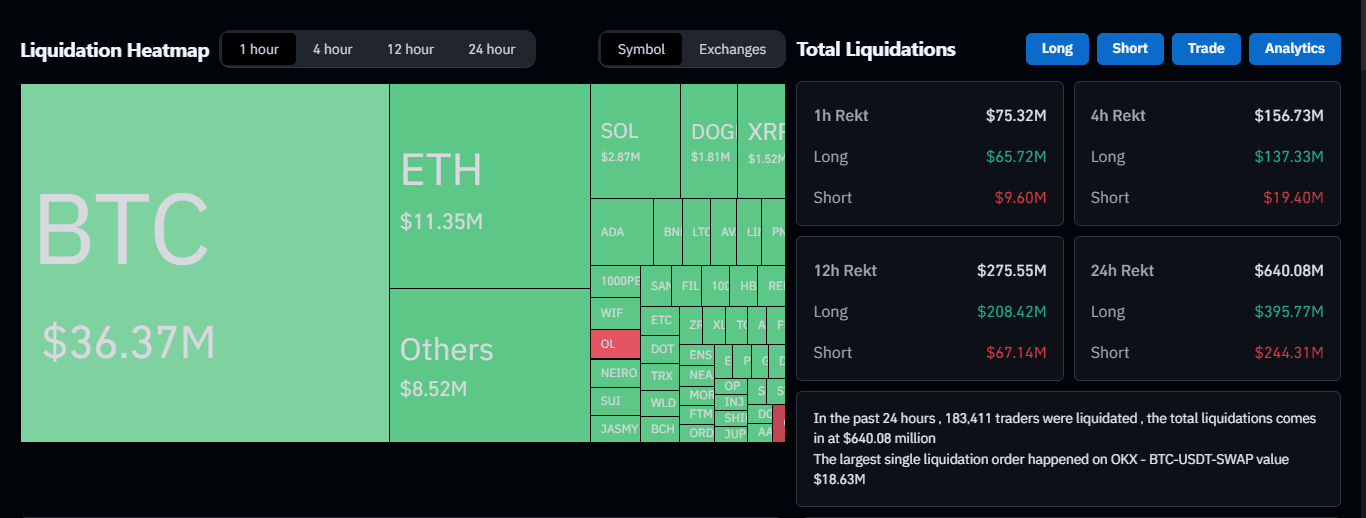
Task: Click the Long button
Action: click(x=1057, y=48)
